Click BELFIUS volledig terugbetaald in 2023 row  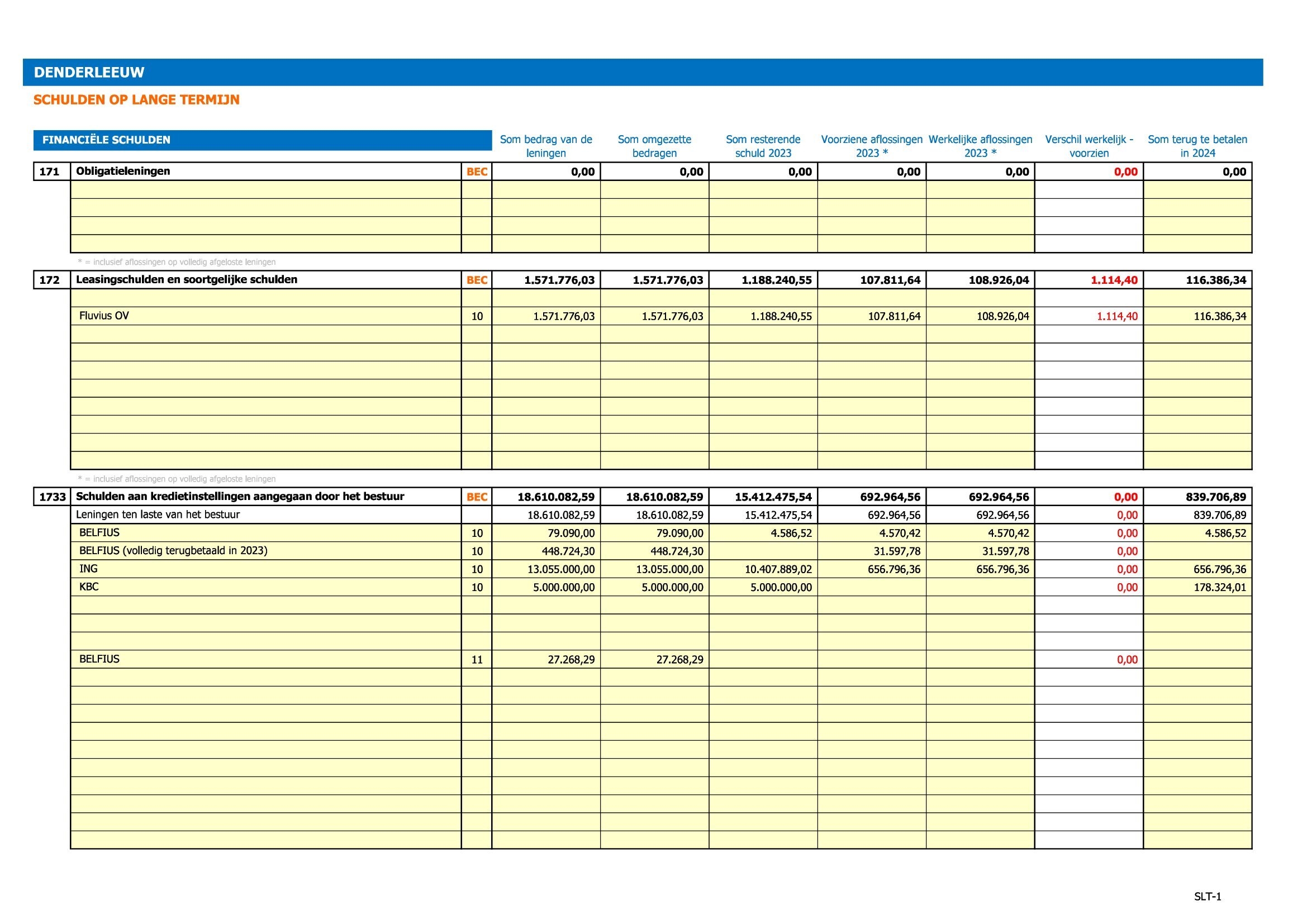click(173, 550)
